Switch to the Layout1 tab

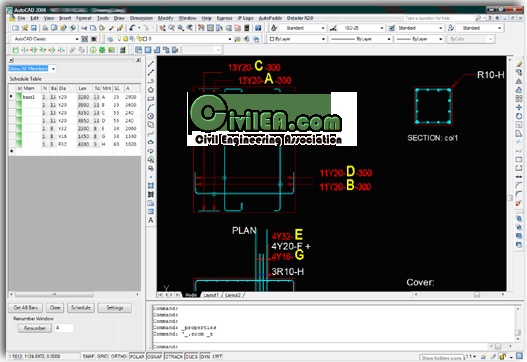(x=211, y=295)
